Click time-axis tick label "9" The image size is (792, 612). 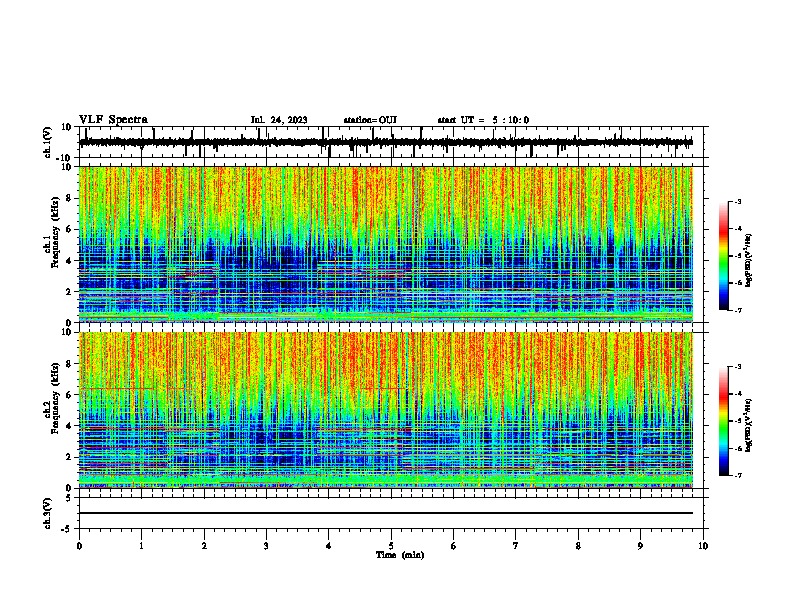point(640,546)
